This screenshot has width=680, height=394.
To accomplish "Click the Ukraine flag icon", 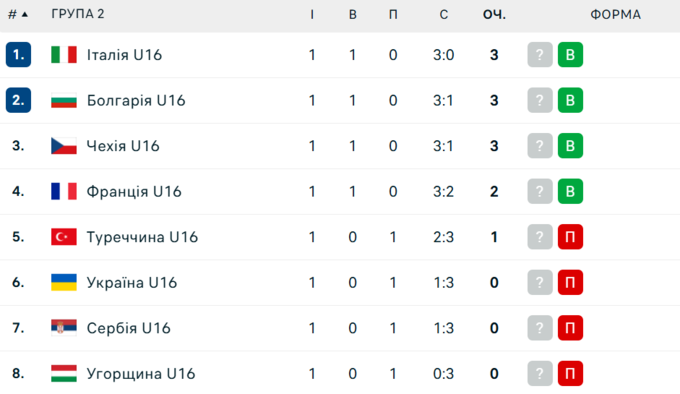I will (64, 282).
